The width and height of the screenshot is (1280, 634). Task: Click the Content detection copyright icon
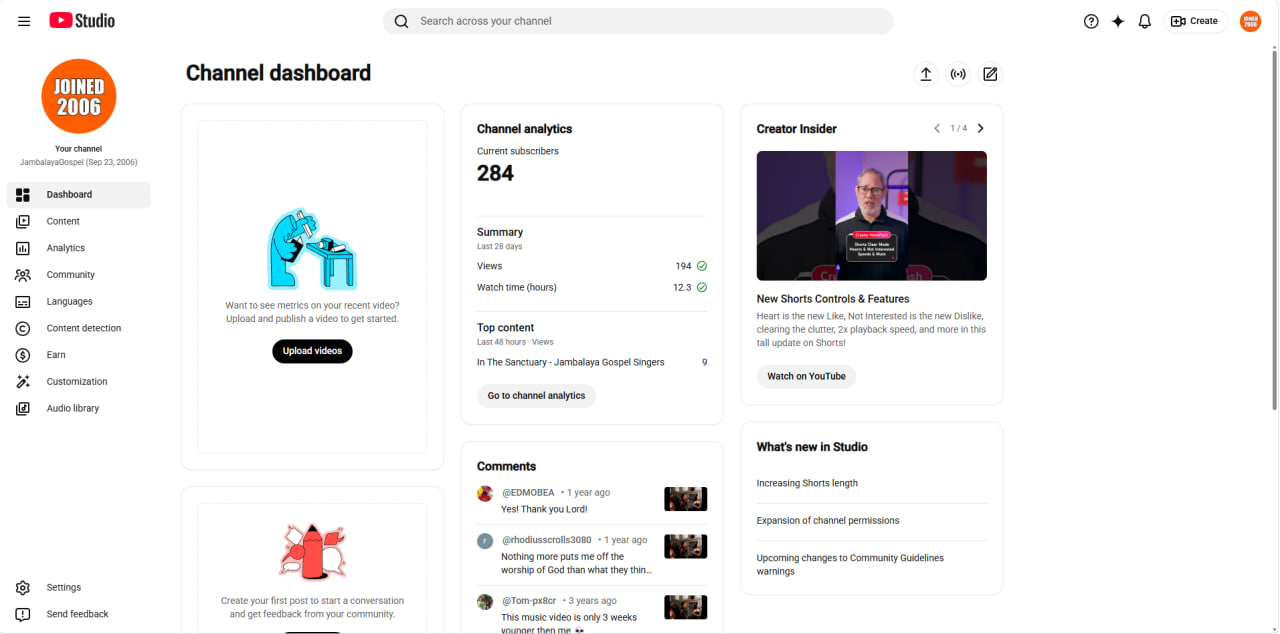point(23,328)
